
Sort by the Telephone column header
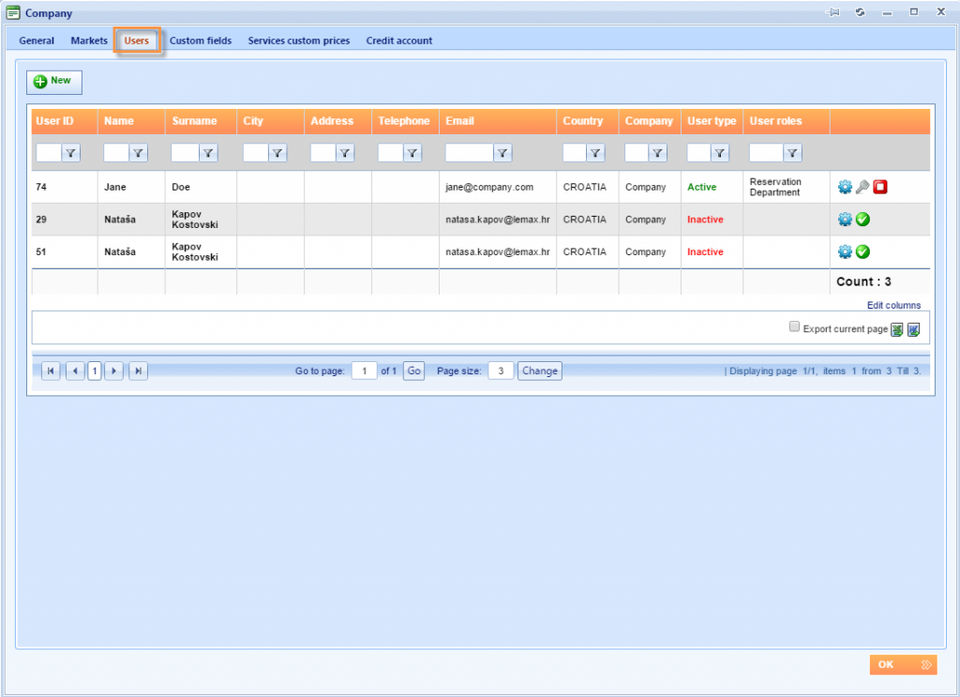pos(404,121)
